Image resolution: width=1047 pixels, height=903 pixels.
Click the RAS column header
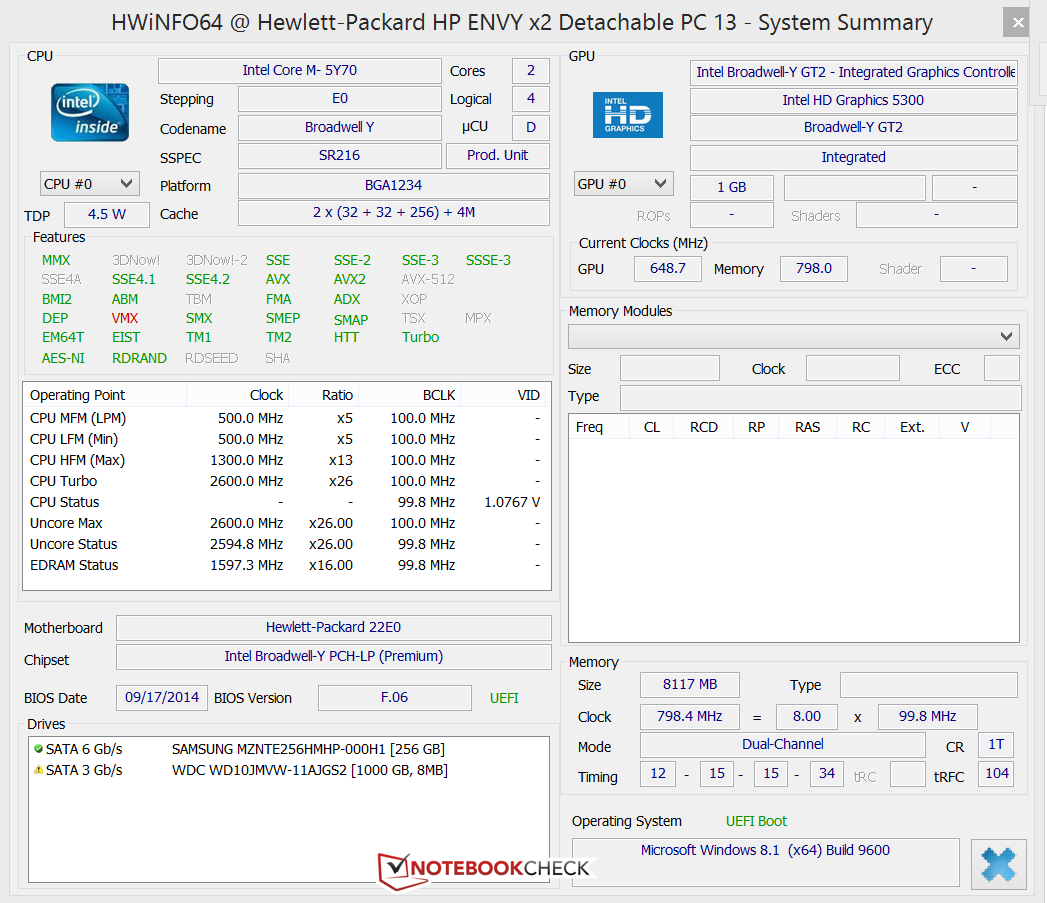coord(807,427)
